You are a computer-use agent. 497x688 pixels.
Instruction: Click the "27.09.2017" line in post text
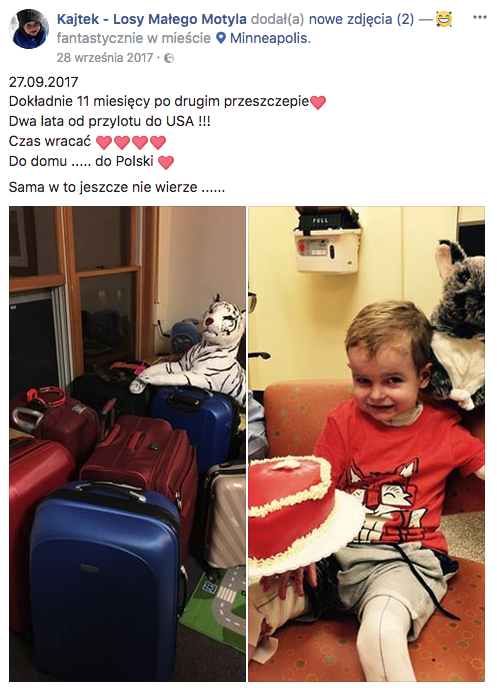pos(43,82)
